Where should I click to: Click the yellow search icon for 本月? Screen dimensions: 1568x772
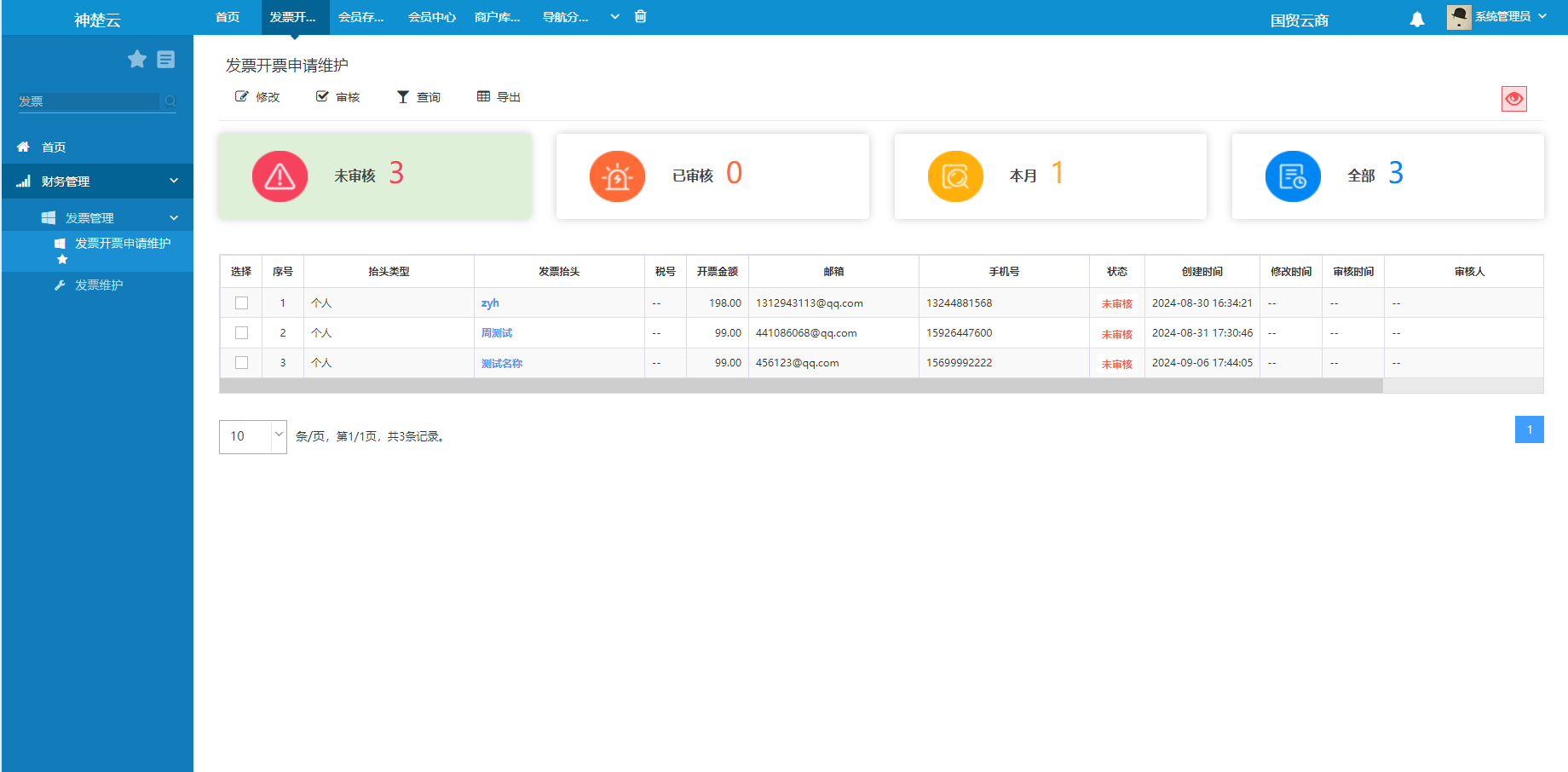(x=955, y=176)
